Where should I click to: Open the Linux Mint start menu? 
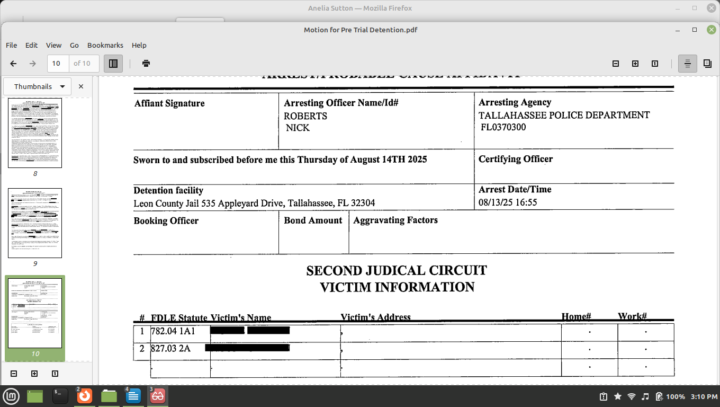click(11, 396)
